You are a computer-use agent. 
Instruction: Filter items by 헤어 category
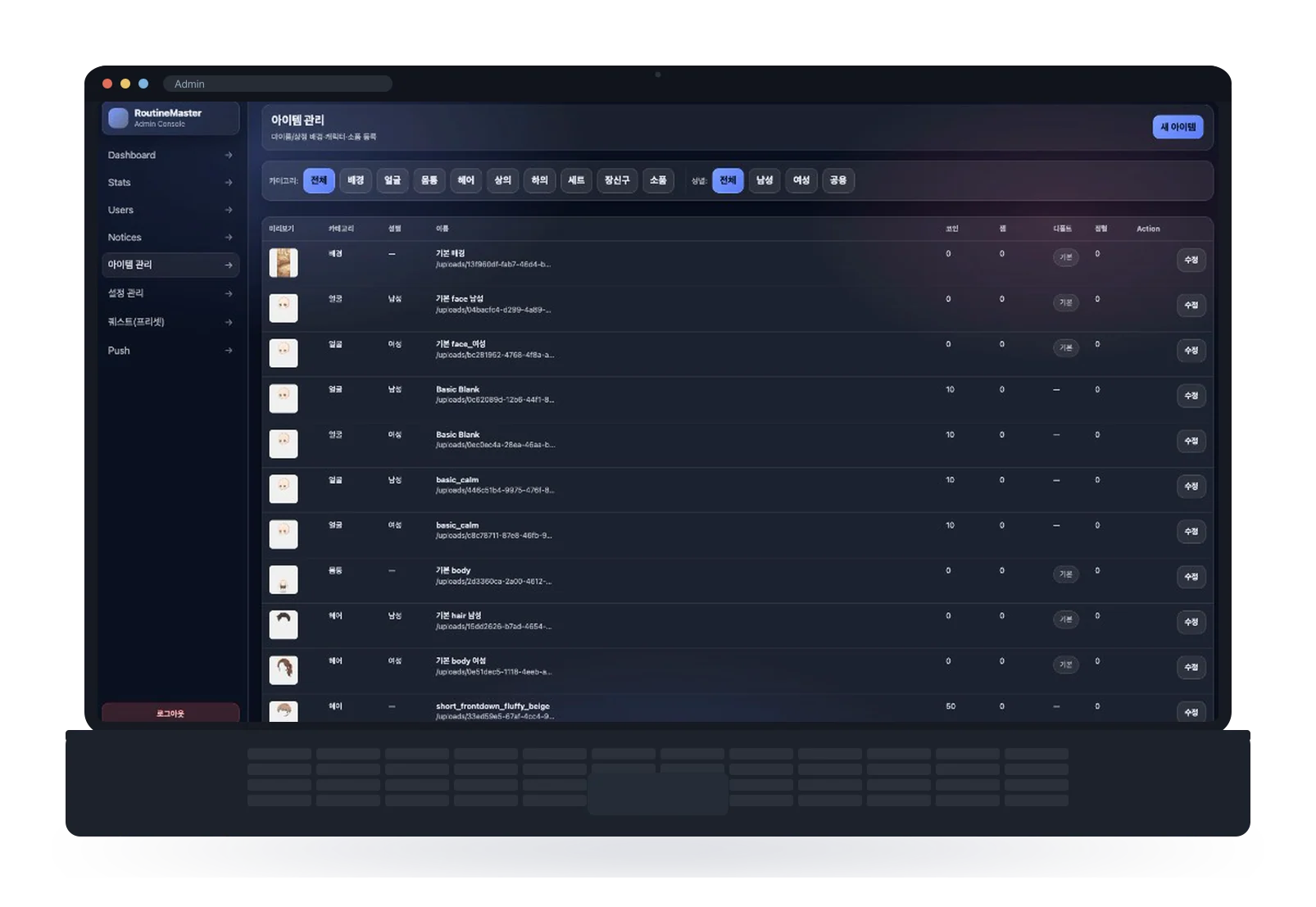(466, 180)
